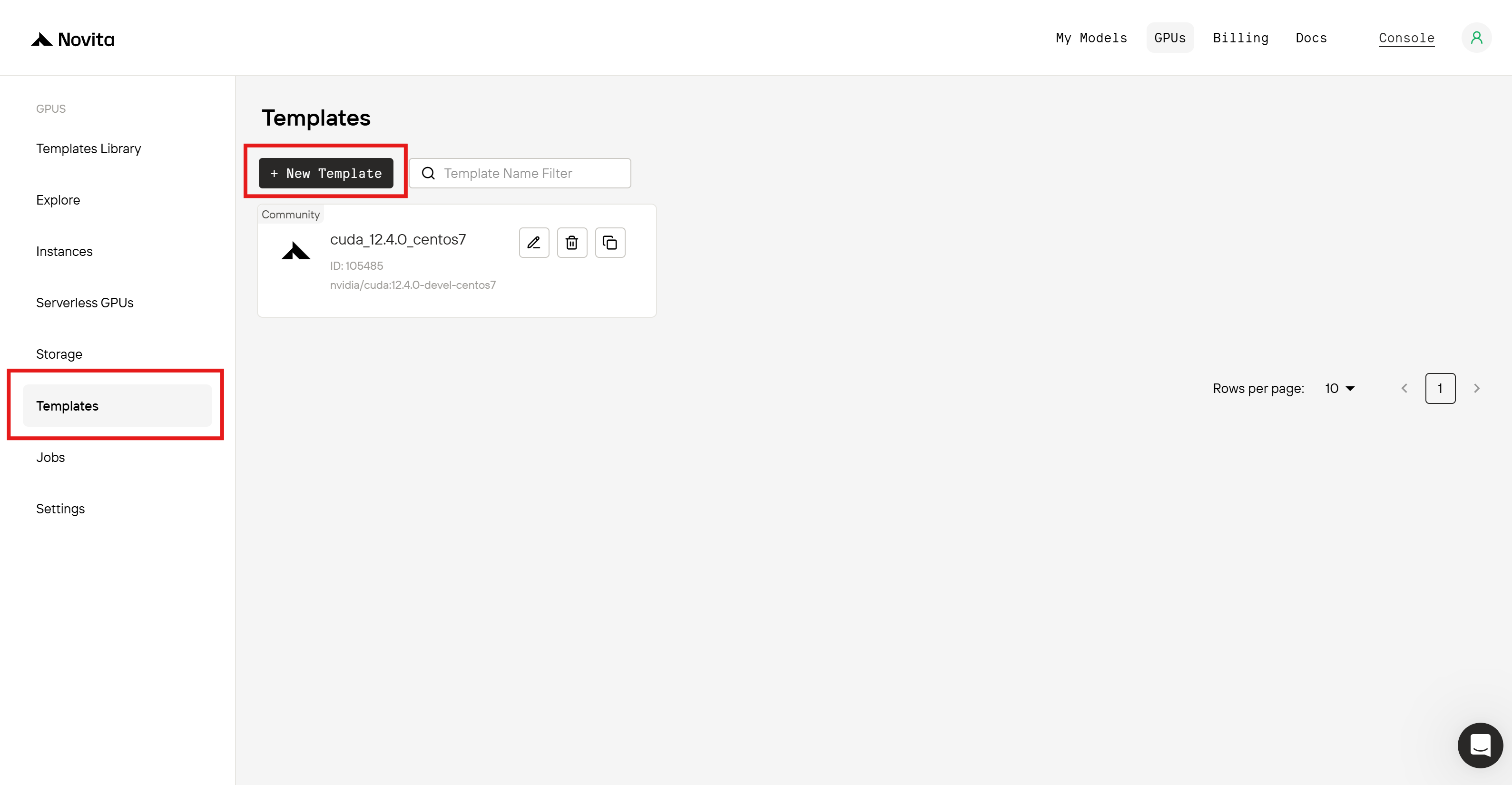Open the Console link
Viewport: 1512px width, 785px height.
click(x=1406, y=38)
